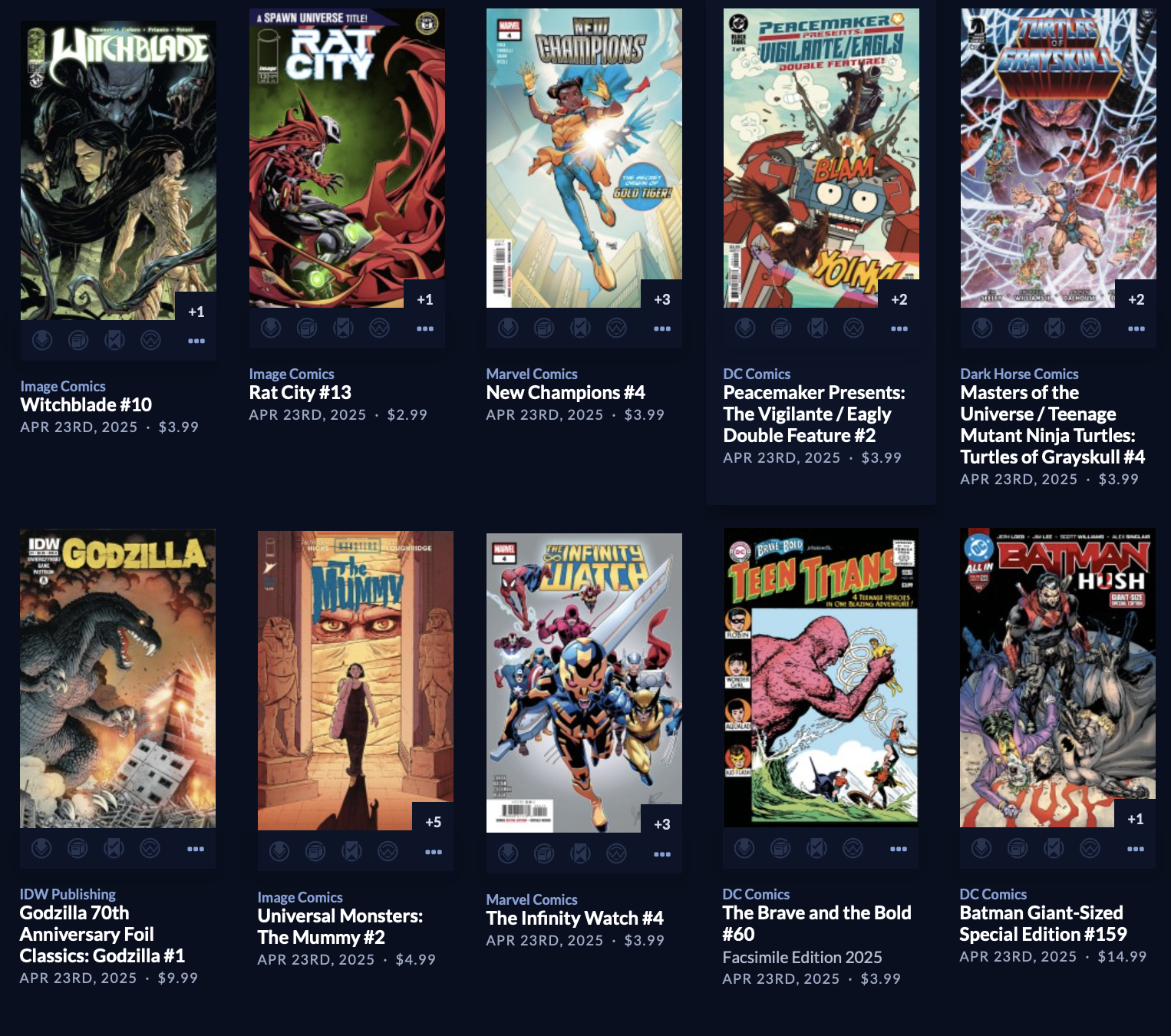1171x1036 pixels.
Task: Open more options for The Infinity Watch #4
Action: pyautogui.click(x=662, y=854)
